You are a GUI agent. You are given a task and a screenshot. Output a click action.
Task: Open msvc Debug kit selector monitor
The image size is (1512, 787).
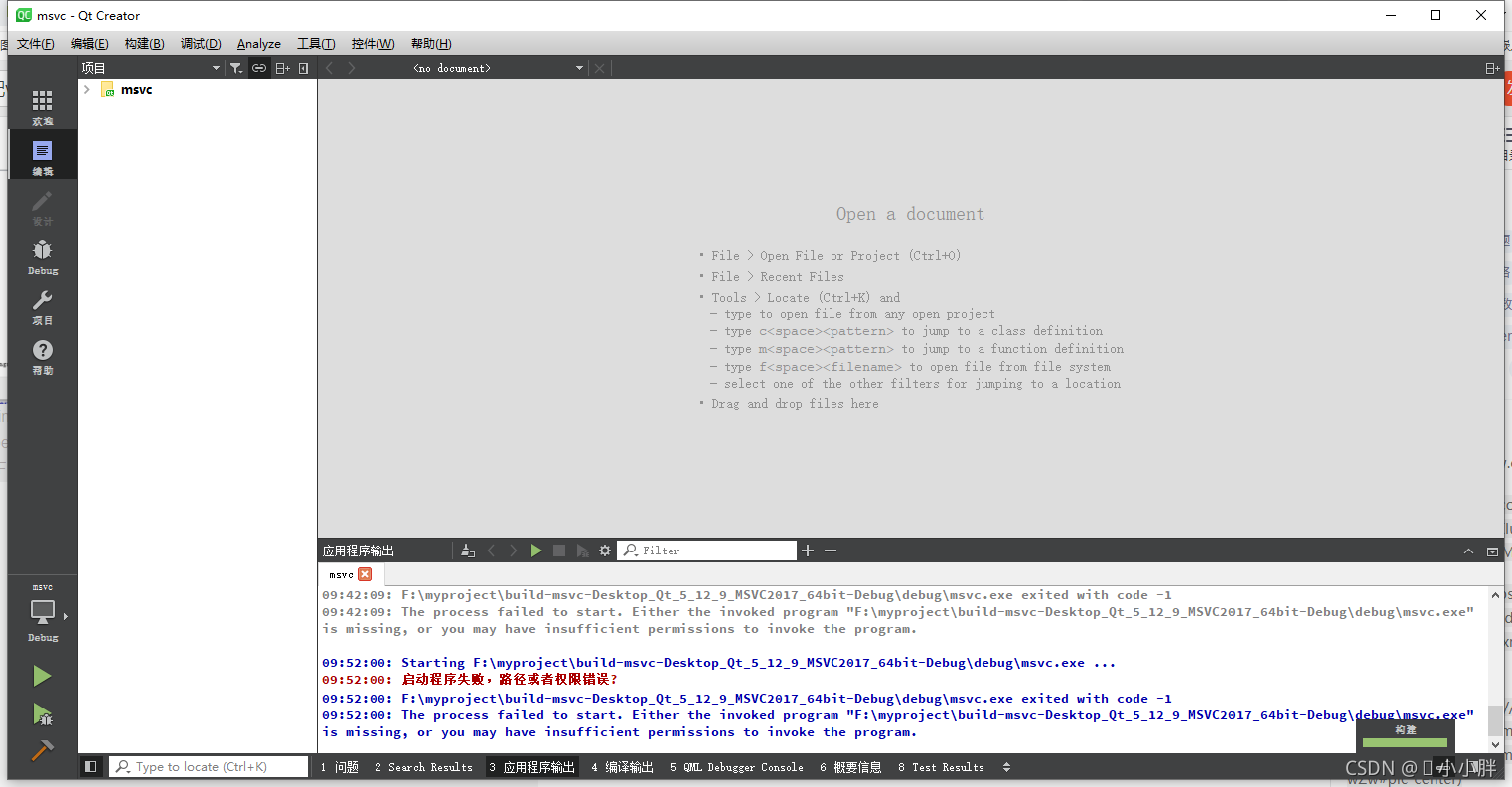[42, 612]
